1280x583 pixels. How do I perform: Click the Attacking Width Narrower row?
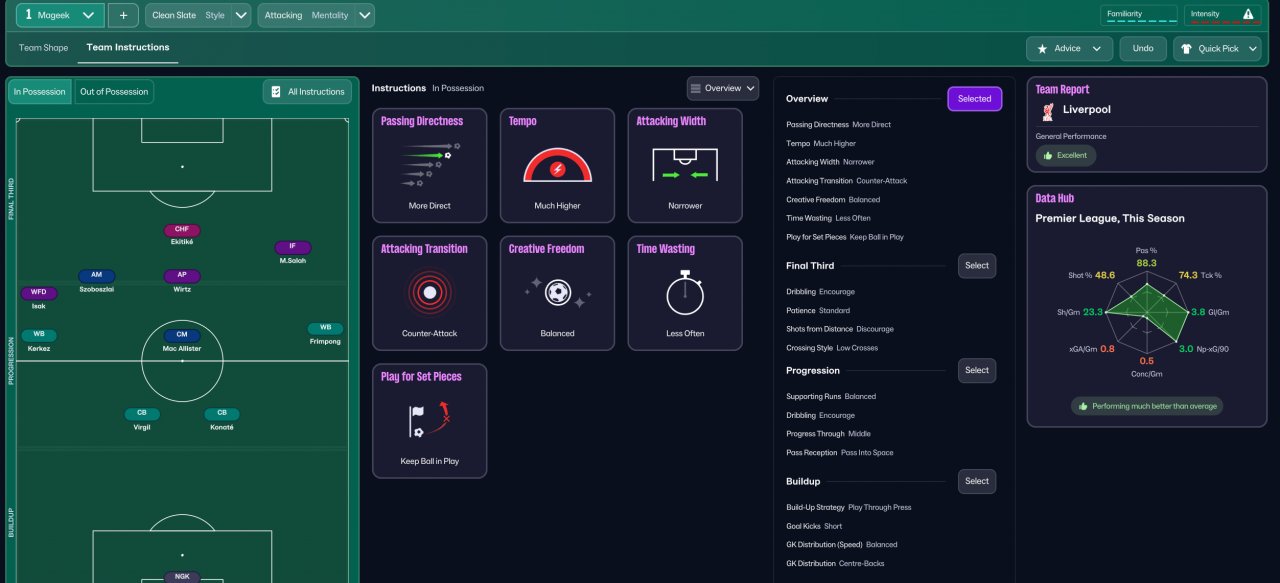click(x=830, y=162)
